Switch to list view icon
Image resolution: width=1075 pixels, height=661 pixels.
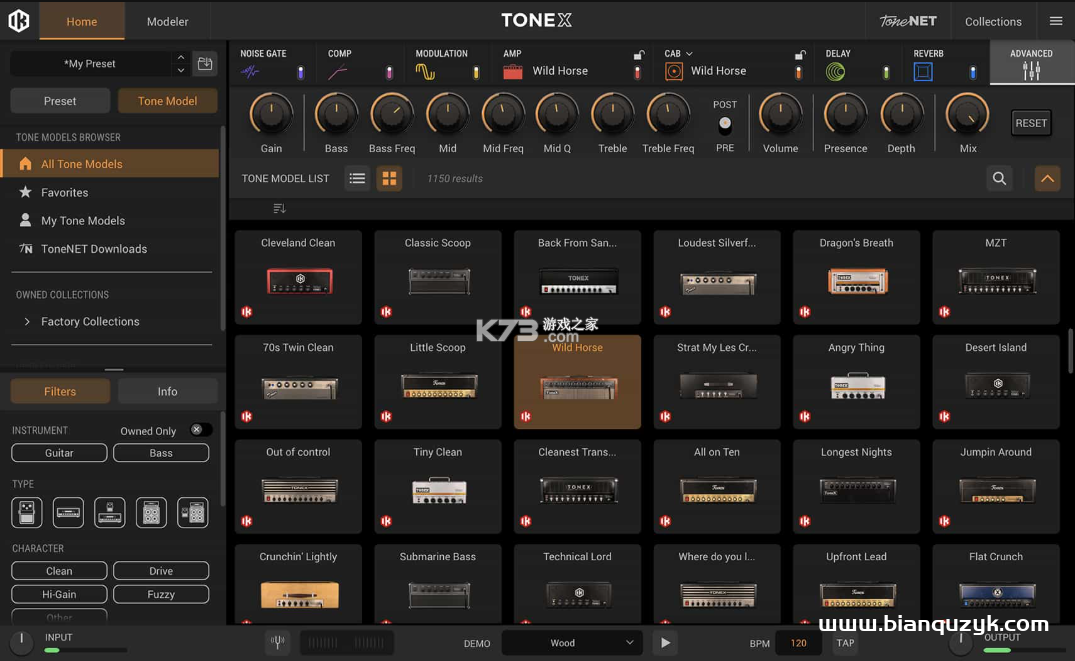[357, 178]
